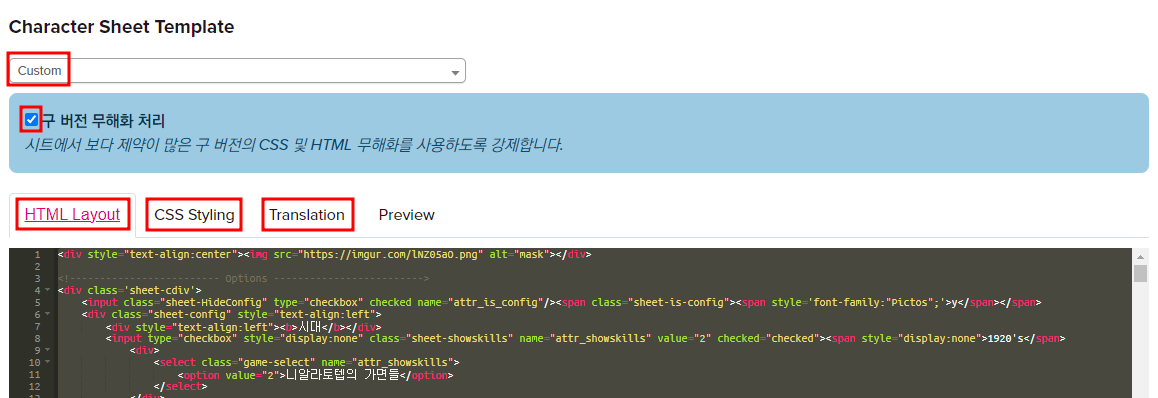Click the 니알라토텝의 가면들 option text
Image resolution: width=1158 pixels, height=398 pixels.
[x=343, y=374]
